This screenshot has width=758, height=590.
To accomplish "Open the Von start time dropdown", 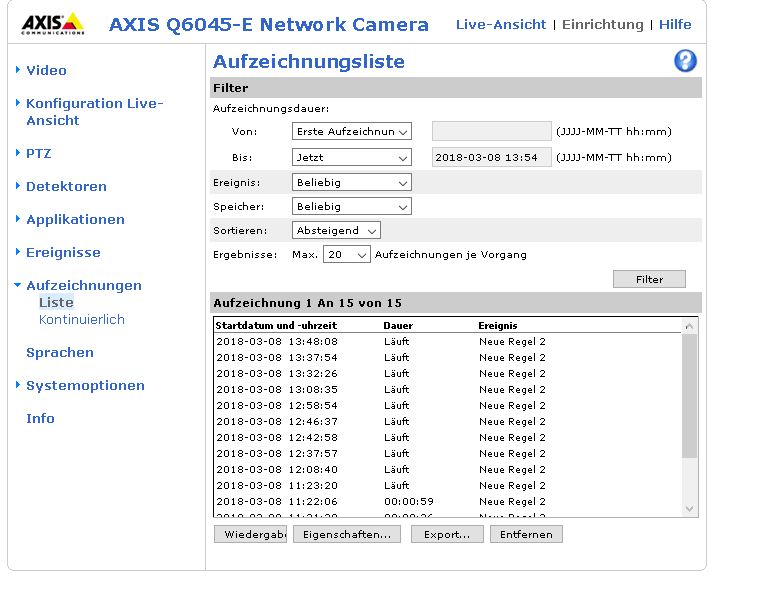I will click(x=352, y=131).
